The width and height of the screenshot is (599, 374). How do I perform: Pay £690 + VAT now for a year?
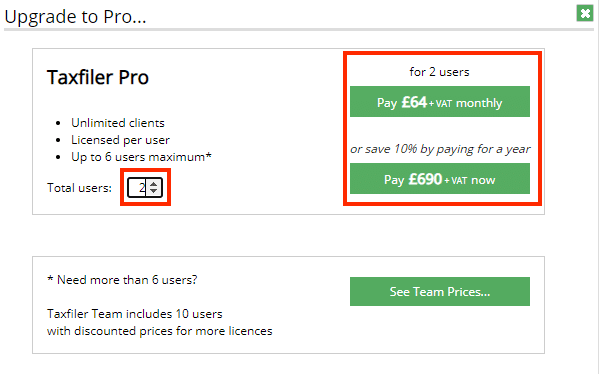point(440,179)
